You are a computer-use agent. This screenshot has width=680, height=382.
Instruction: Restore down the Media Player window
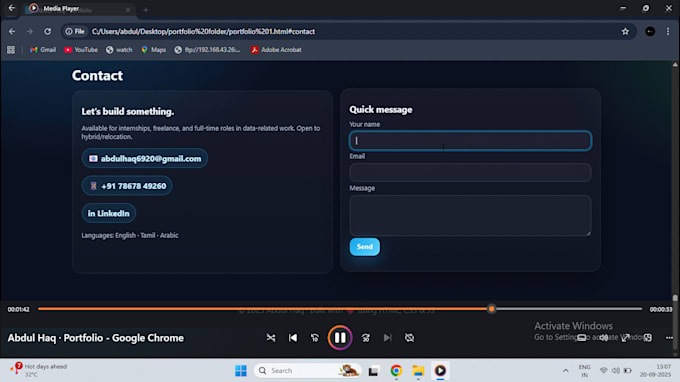click(646, 8)
